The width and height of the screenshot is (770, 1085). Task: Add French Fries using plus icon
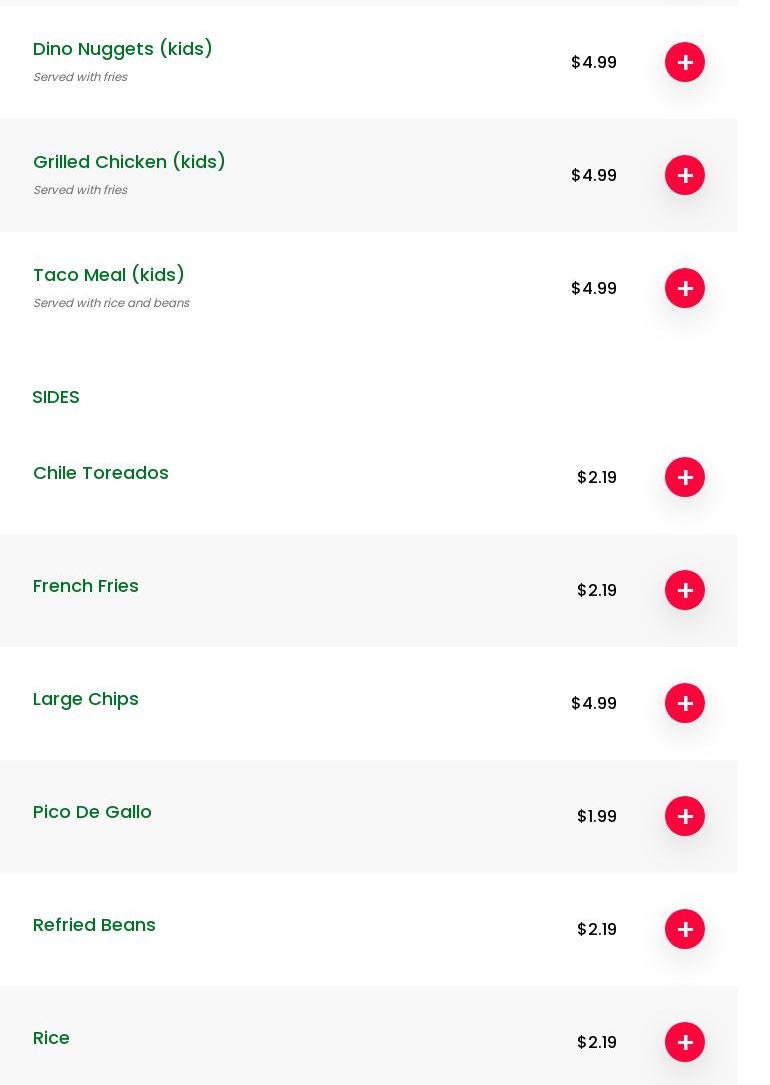(x=685, y=590)
